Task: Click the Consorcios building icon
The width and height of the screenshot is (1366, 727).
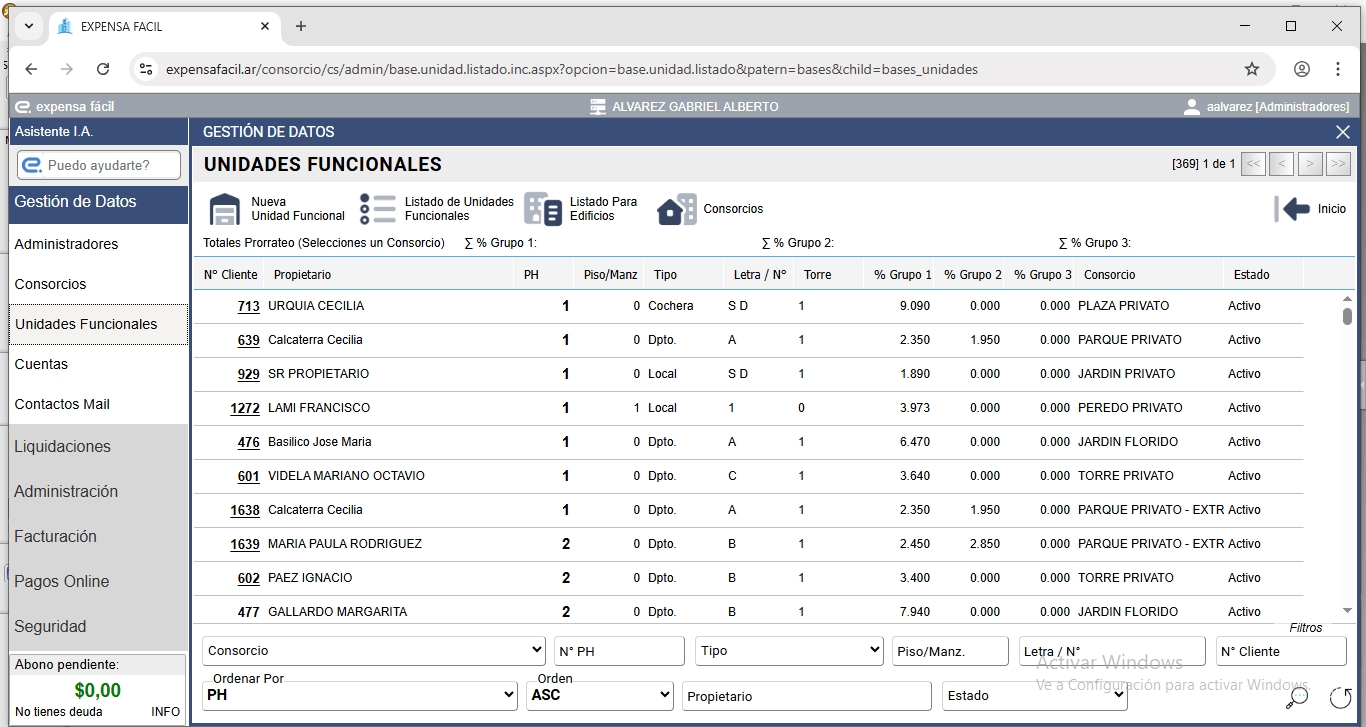Action: pos(677,209)
